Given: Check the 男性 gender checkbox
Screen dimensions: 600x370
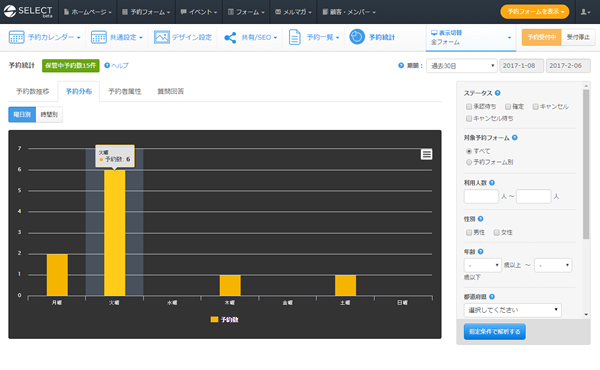Looking at the screenshot, I should 469,232.
